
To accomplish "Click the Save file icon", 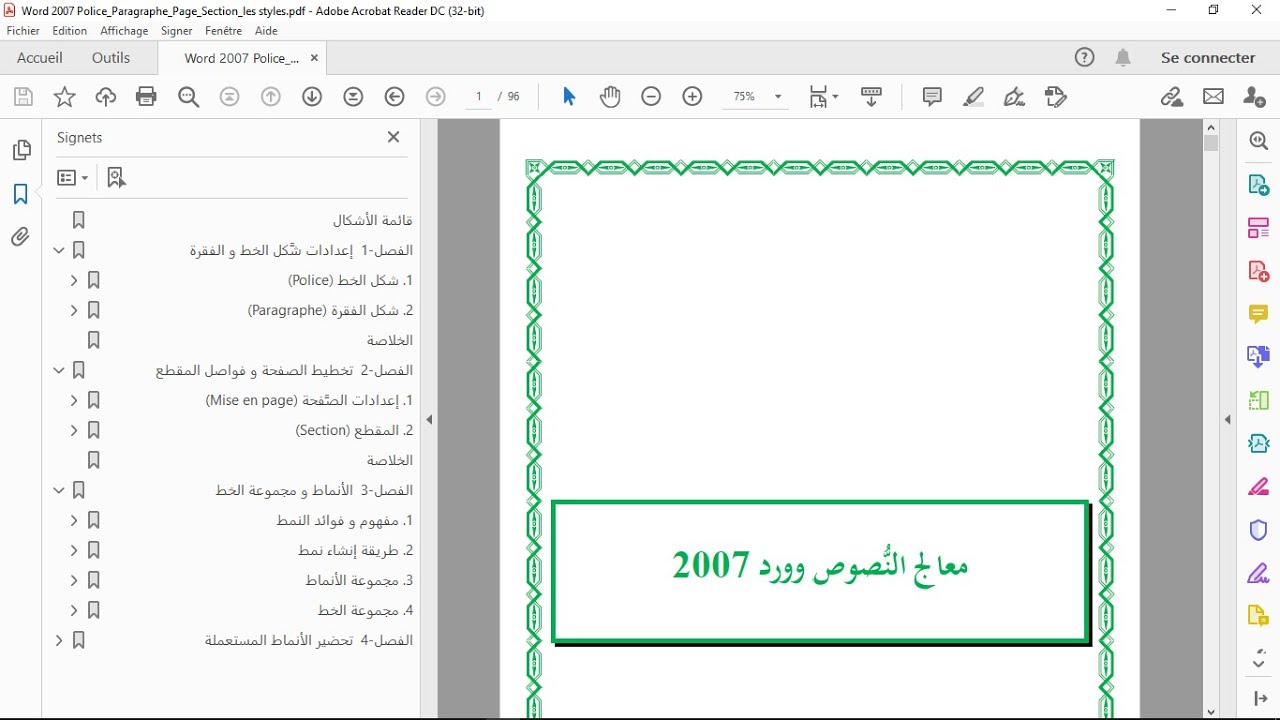I will 23,97.
